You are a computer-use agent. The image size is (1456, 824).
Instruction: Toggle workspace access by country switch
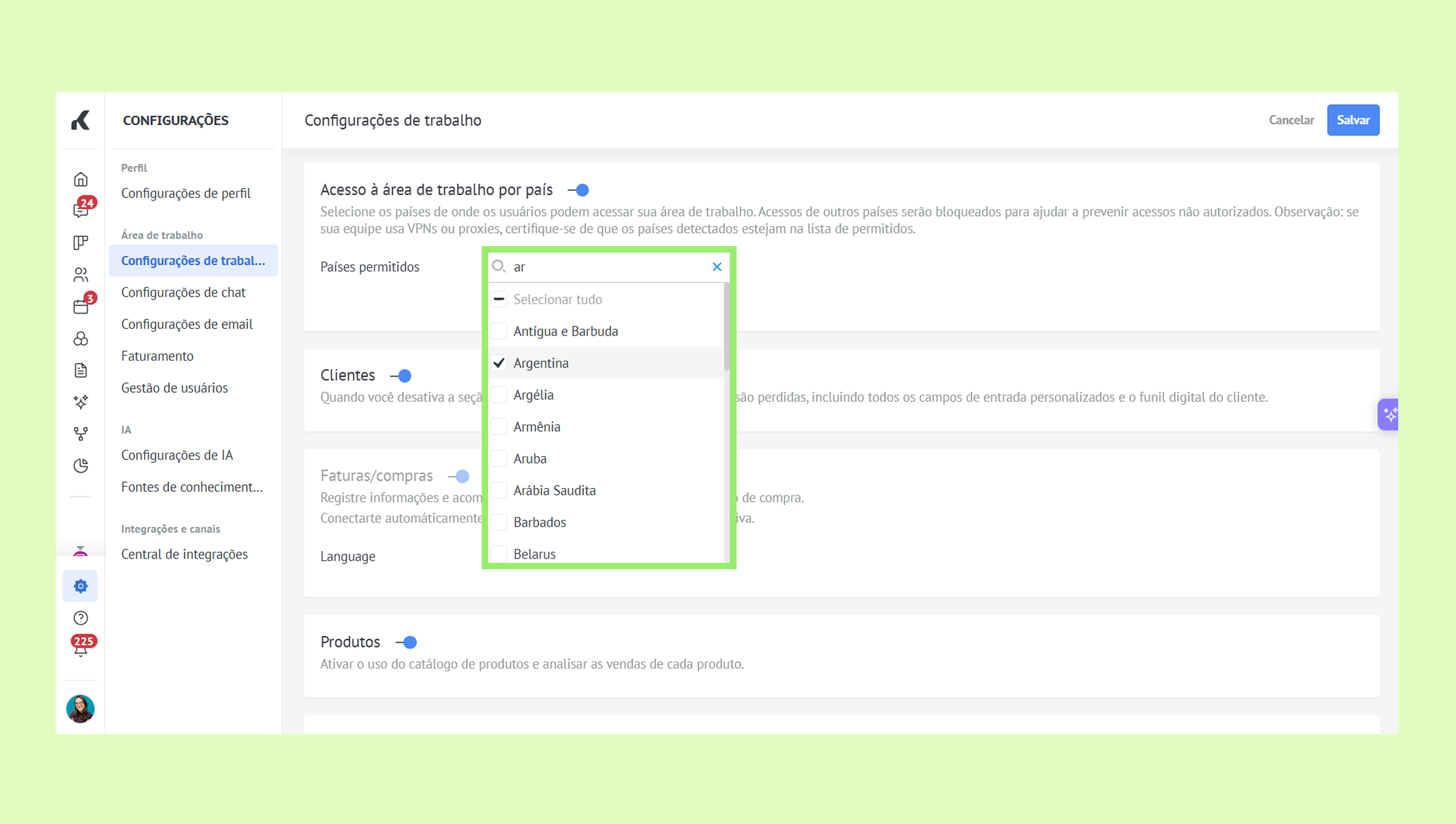coord(579,190)
